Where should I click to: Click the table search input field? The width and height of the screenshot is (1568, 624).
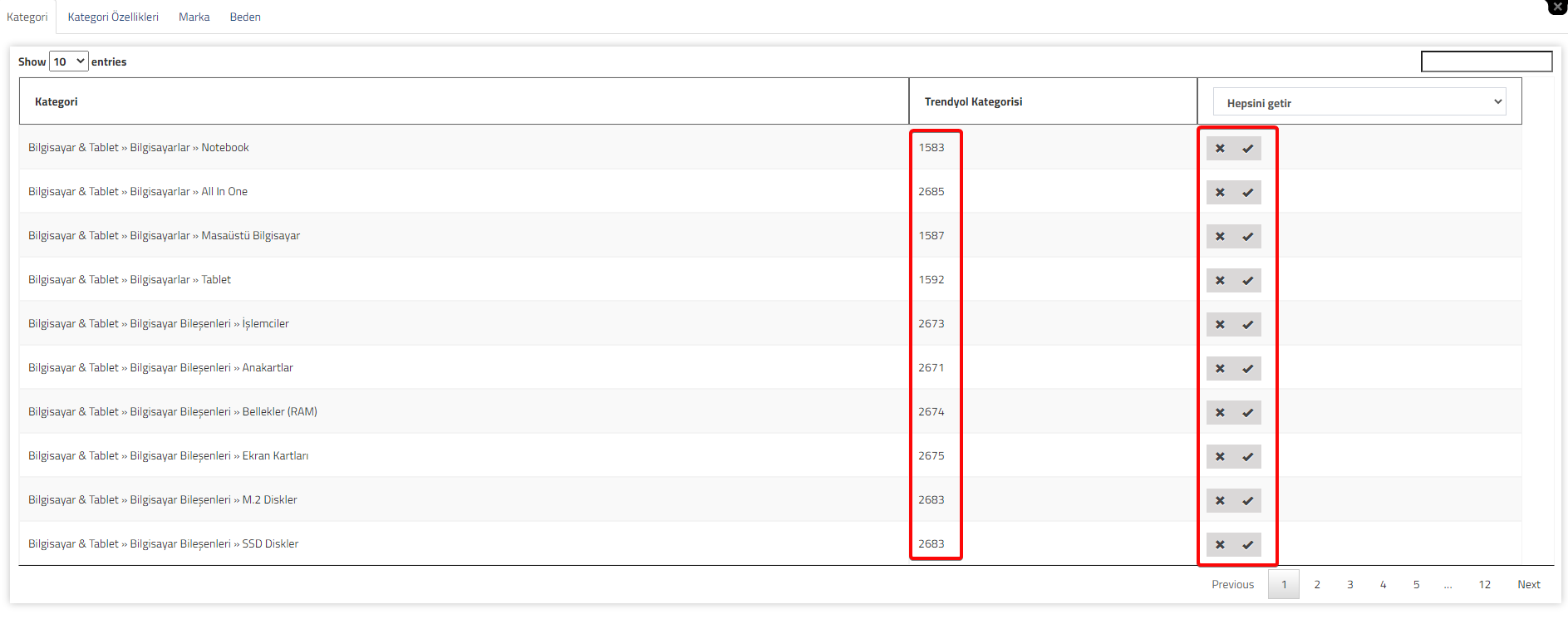(1487, 61)
